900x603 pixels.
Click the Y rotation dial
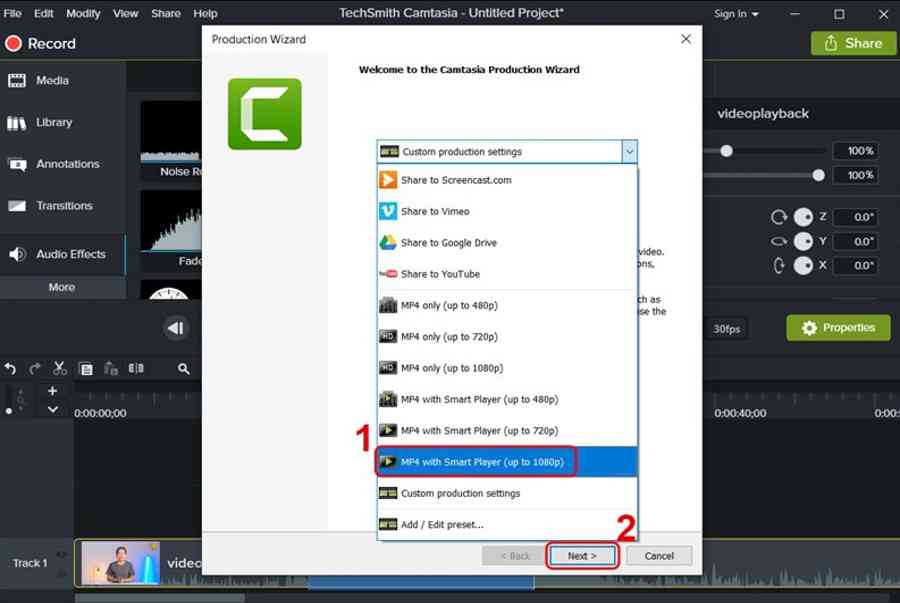coord(803,242)
